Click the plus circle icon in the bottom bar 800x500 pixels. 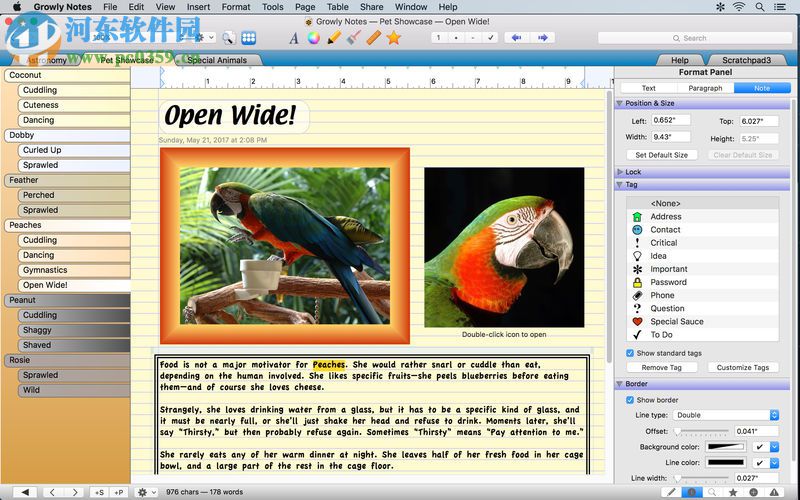[753, 492]
